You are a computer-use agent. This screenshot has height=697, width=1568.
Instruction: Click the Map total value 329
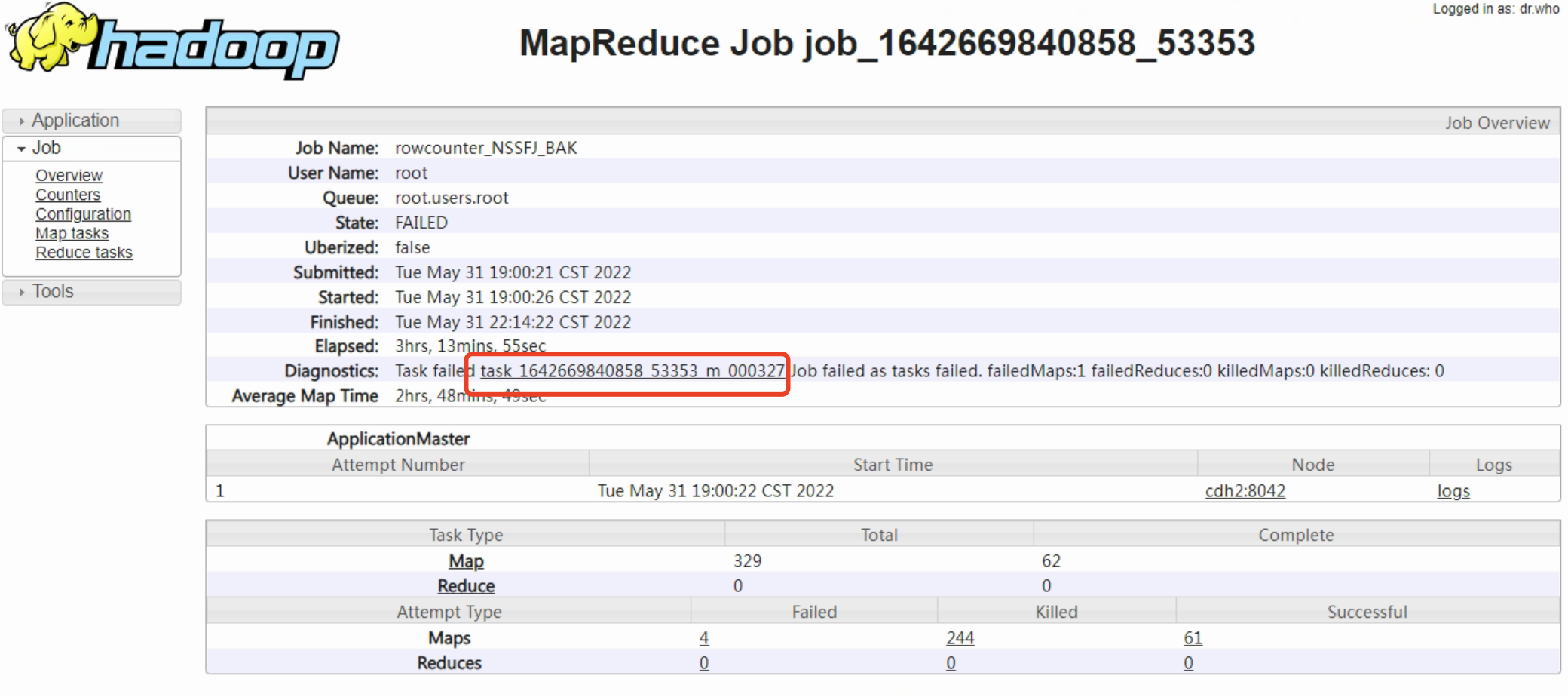pyautogui.click(x=747, y=561)
